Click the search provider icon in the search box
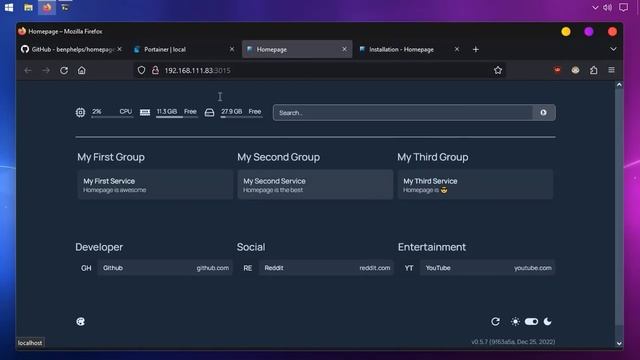The width and height of the screenshot is (640, 360). (544, 113)
